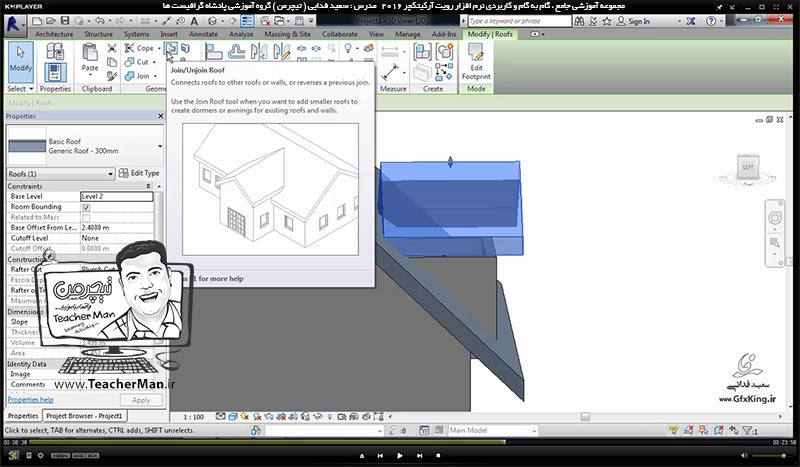Click the Favorites star icon in title bar

pos(607,21)
